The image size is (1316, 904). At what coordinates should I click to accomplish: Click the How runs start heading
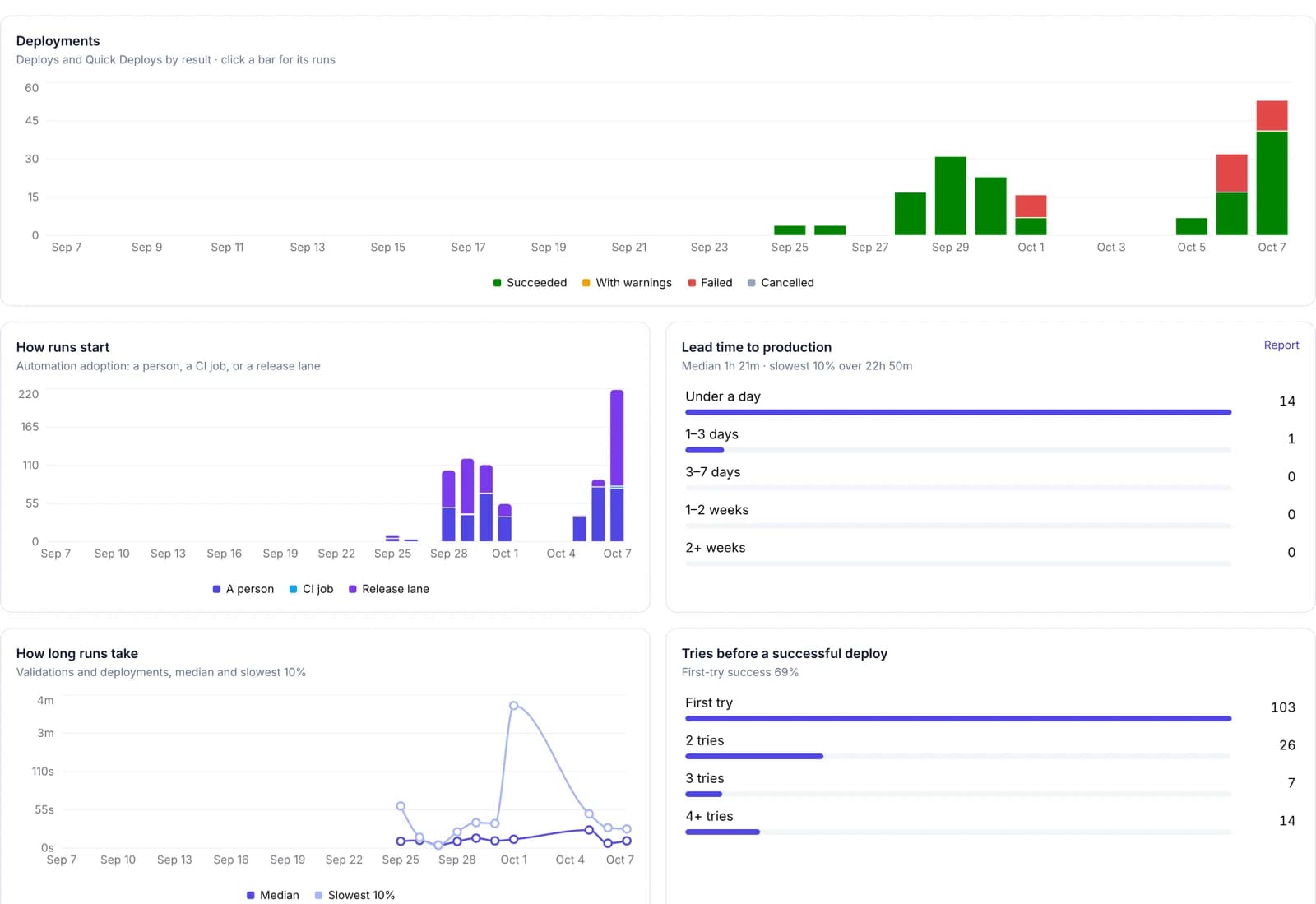pyautogui.click(x=63, y=347)
